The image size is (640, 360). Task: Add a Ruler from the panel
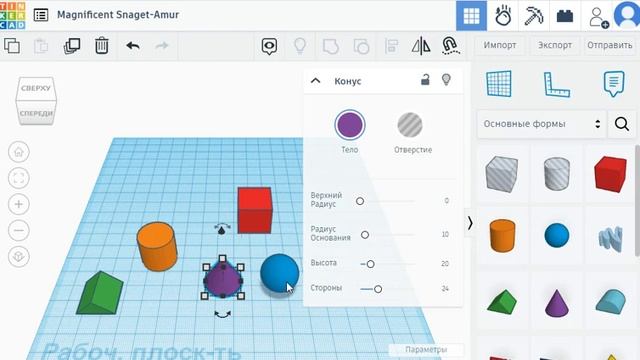pos(556,84)
